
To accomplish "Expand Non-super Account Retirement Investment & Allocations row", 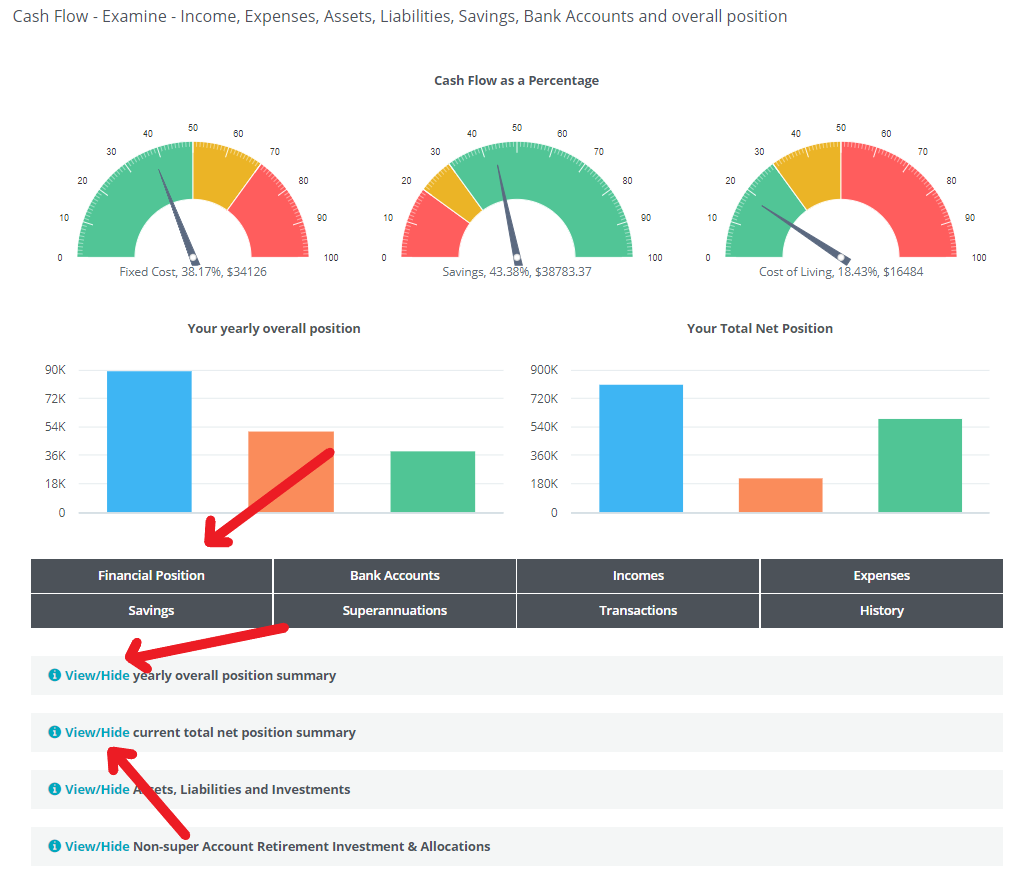I will pyautogui.click(x=97, y=846).
